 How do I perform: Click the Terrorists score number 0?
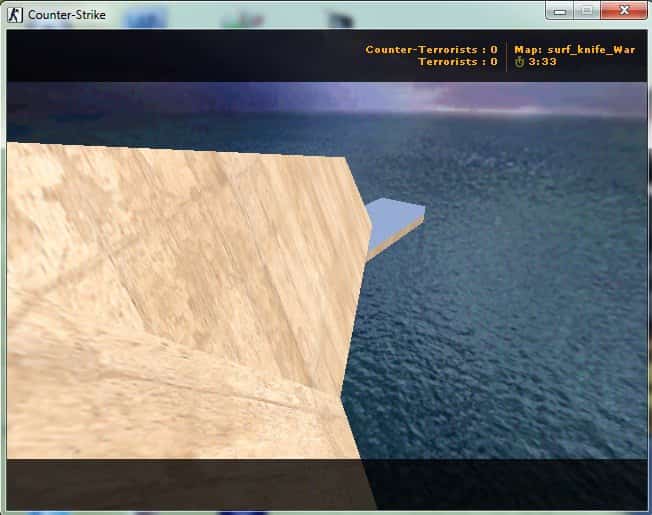(x=494, y=62)
